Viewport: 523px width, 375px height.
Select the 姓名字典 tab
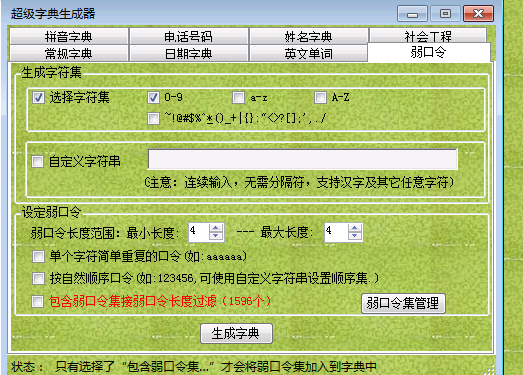309,36
